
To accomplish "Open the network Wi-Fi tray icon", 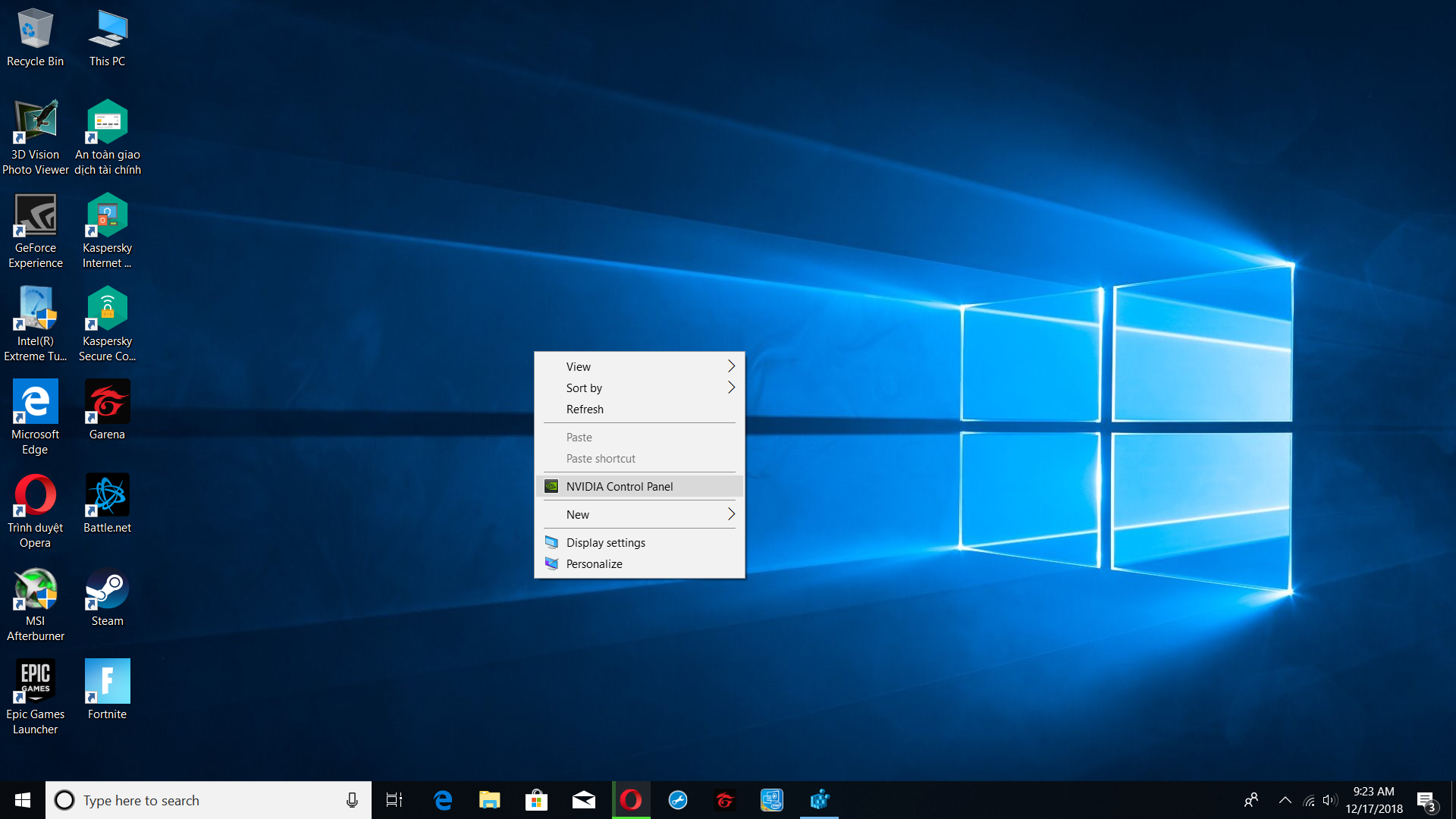I will click(1309, 800).
